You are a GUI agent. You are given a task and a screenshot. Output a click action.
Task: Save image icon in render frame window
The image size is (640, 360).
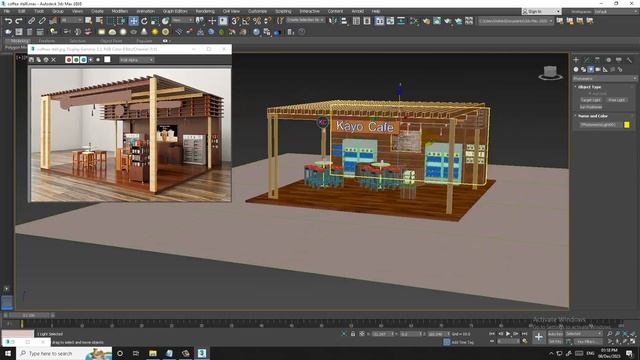coord(31,60)
